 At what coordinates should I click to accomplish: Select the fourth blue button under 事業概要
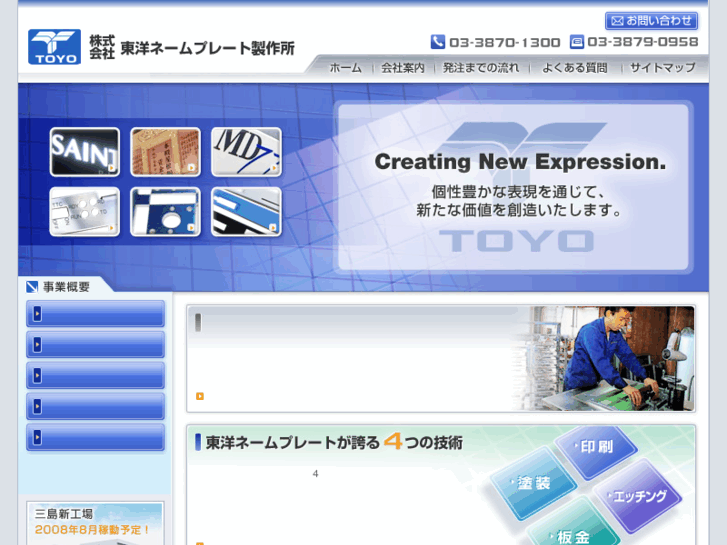pyautogui.click(x=96, y=406)
